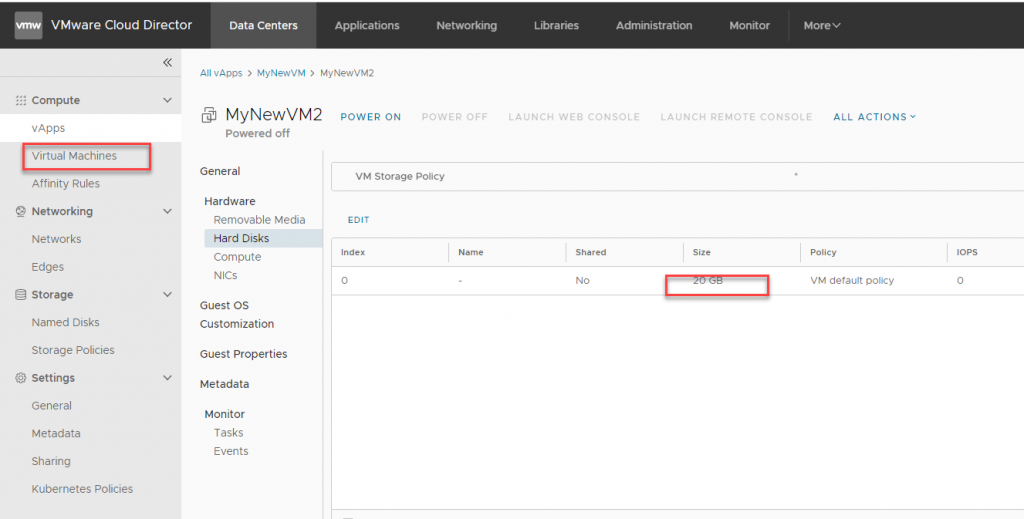1024x519 pixels.
Task: Follow the MyNewVM breadcrumb link
Action: click(281, 73)
